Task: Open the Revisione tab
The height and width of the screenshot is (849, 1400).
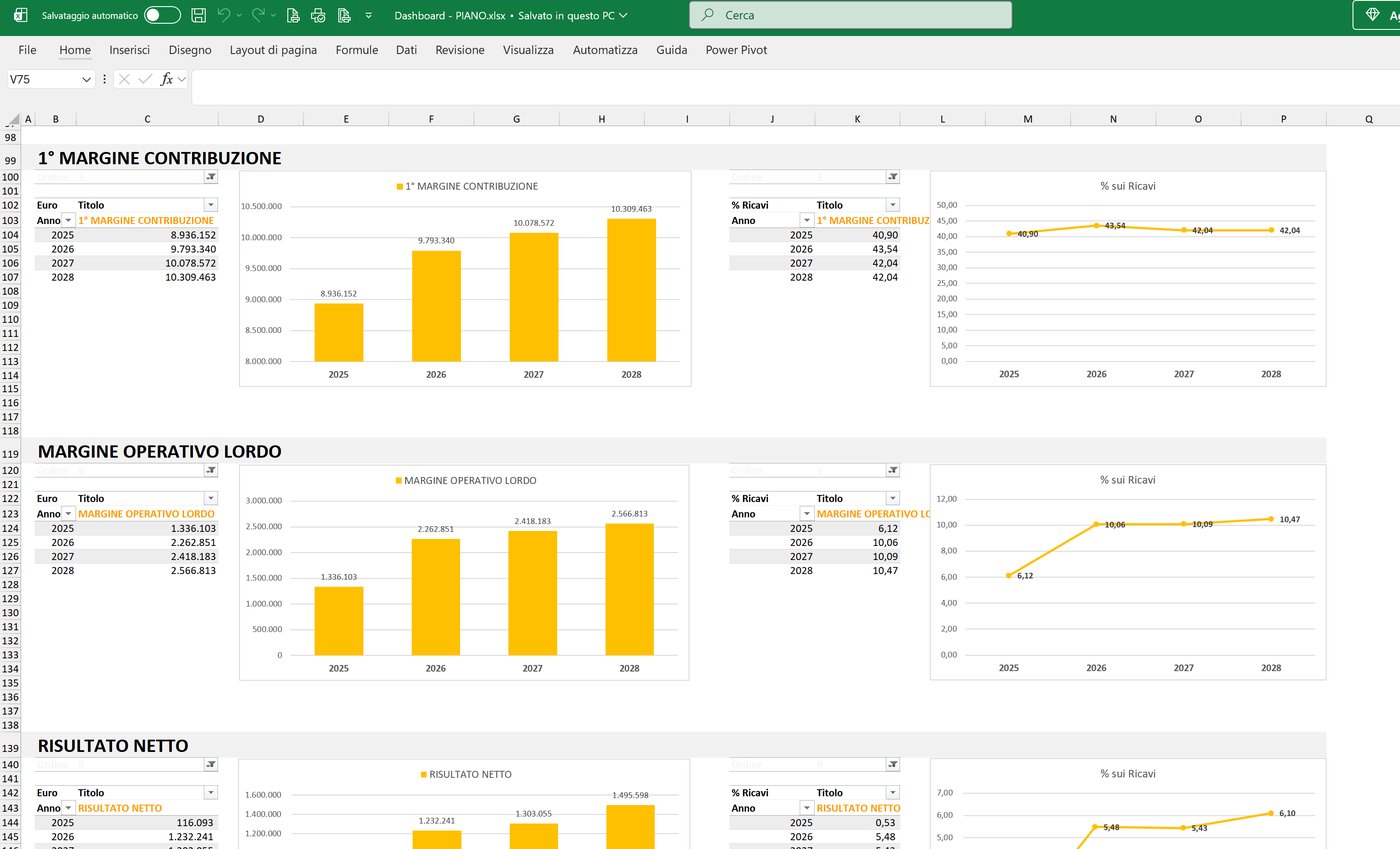Action: (460, 50)
